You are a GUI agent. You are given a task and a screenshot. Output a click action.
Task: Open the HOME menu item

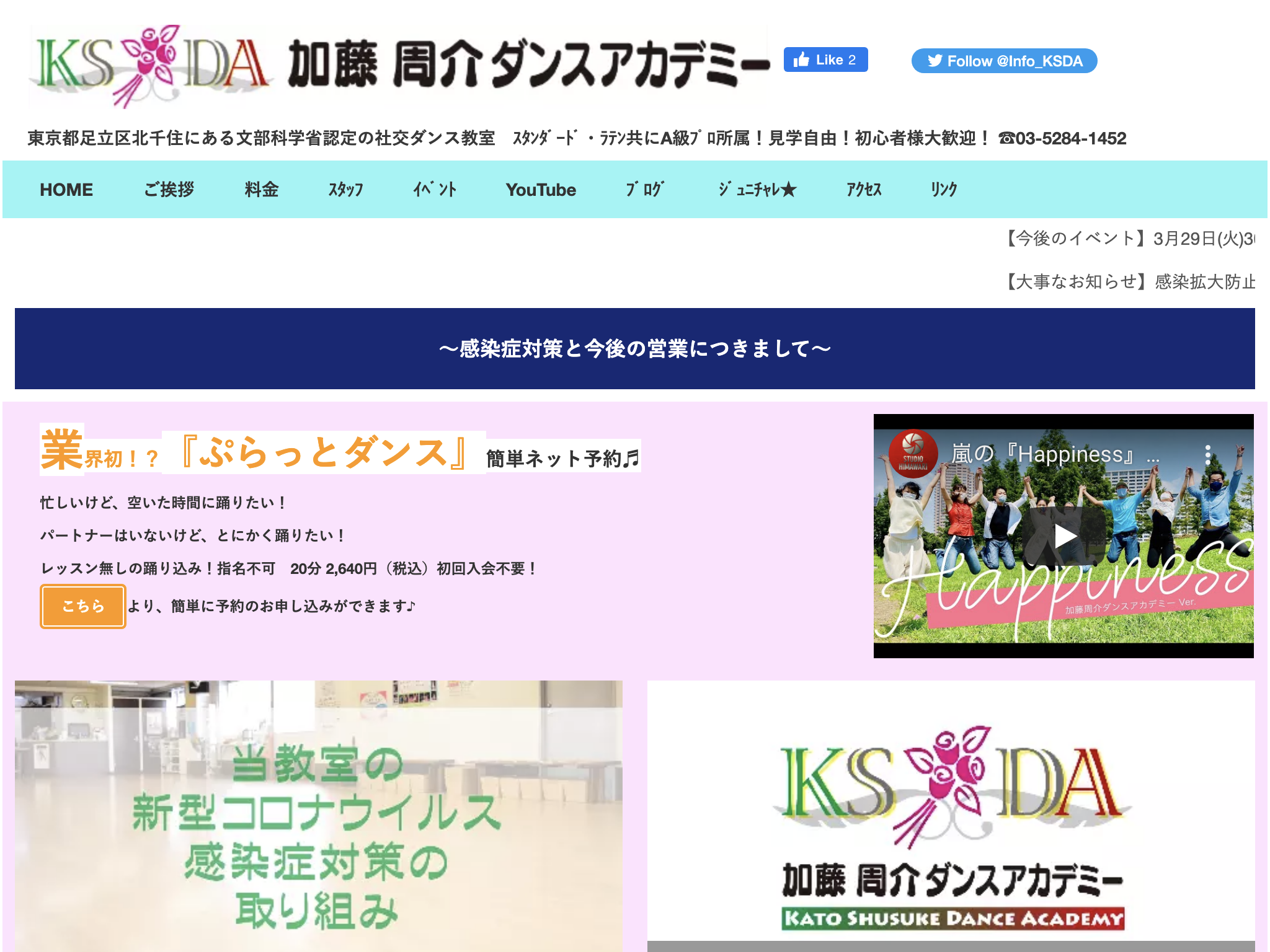[x=66, y=190]
